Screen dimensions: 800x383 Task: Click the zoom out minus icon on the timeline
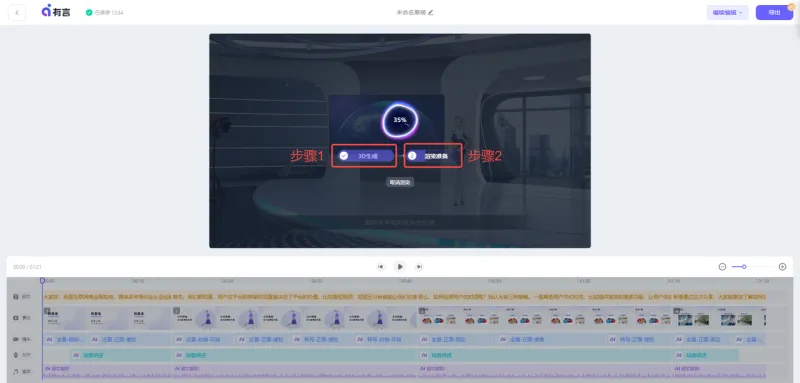(x=722, y=267)
